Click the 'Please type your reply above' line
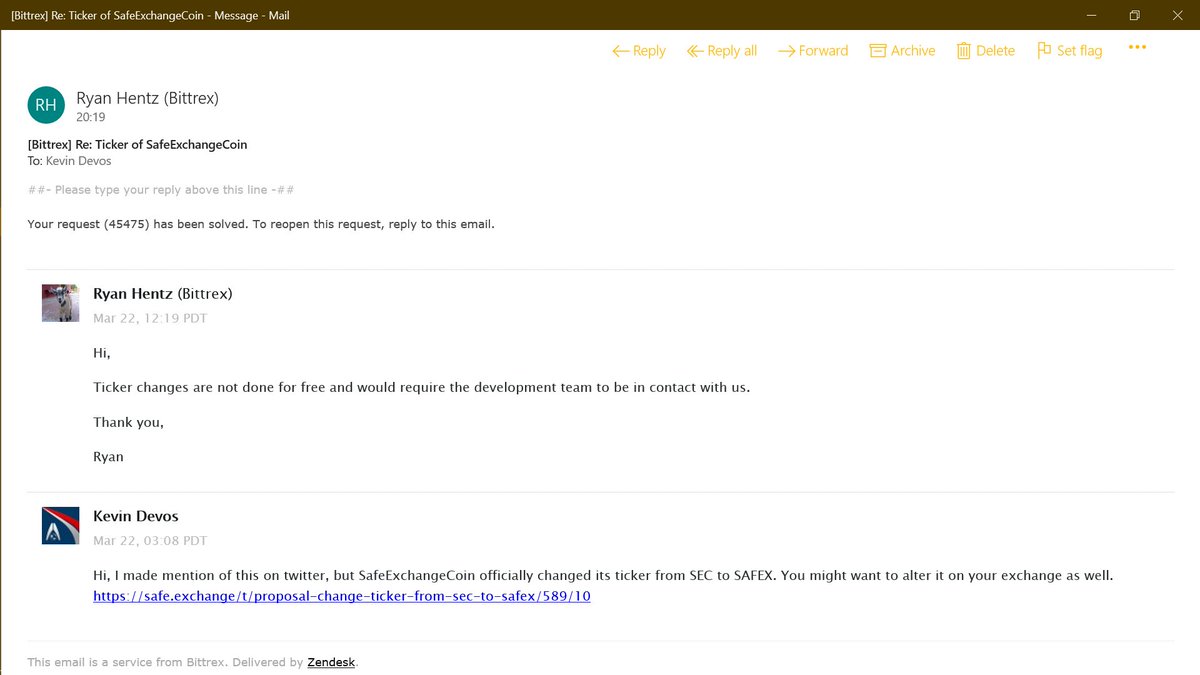Image resolution: width=1200 pixels, height=675 pixels. tap(160, 190)
